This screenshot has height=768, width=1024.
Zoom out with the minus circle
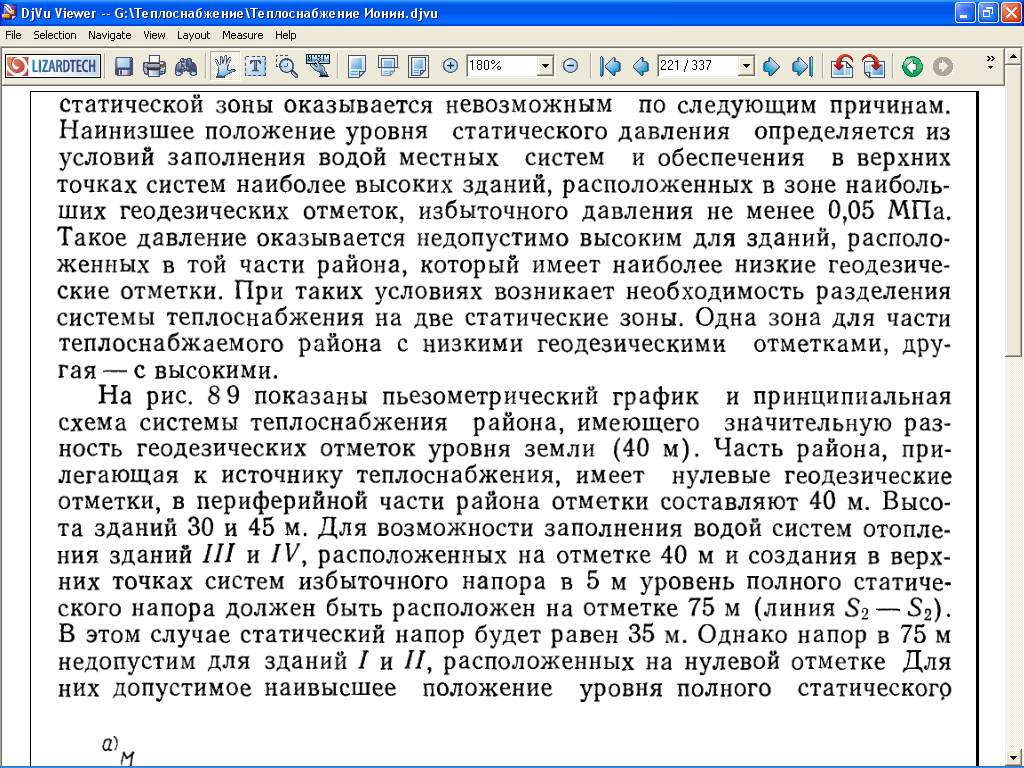571,65
